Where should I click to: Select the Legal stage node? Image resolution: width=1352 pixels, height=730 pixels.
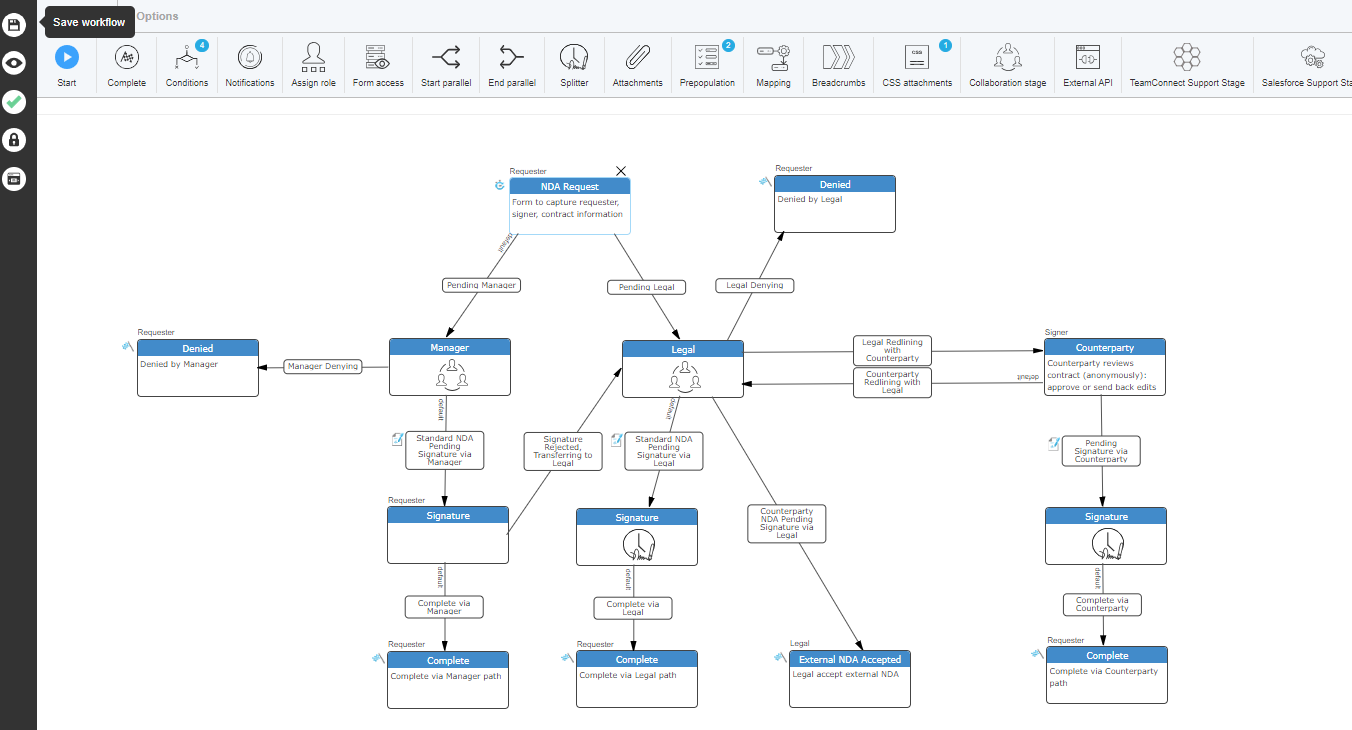[x=683, y=369]
